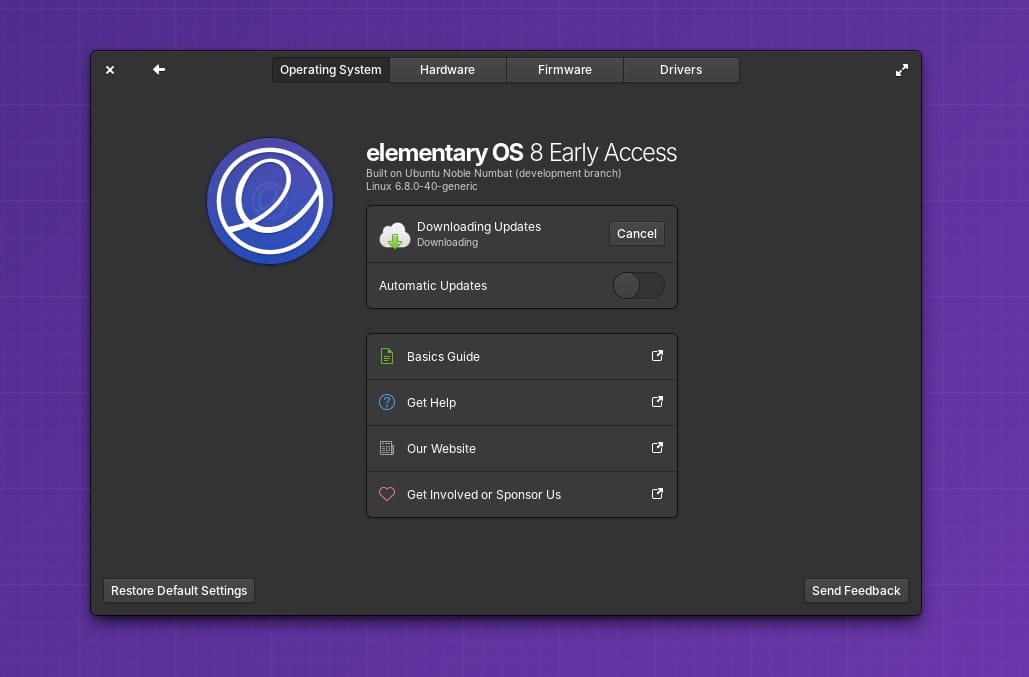Click the Our Website browser icon
This screenshot has height=677, width=1029.
pyautogui.click(x=387, y=448)
